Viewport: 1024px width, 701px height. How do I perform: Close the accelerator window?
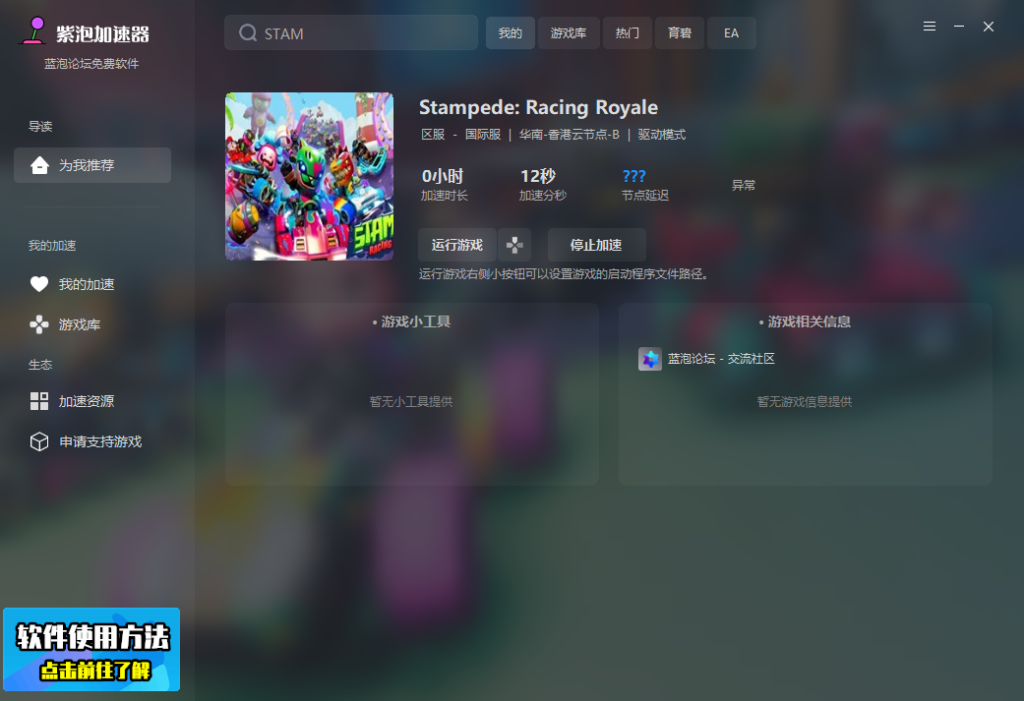tap(988, 26)
